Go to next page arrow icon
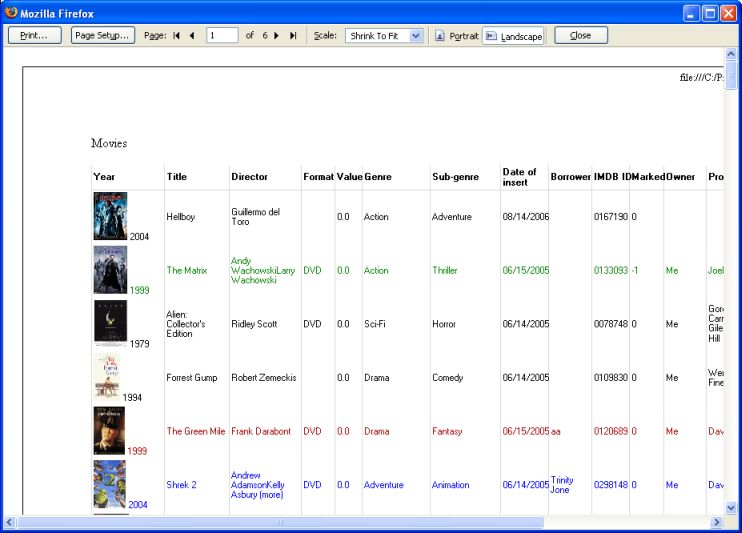This screenshot has width=742, height=533. tap(276, 36)
